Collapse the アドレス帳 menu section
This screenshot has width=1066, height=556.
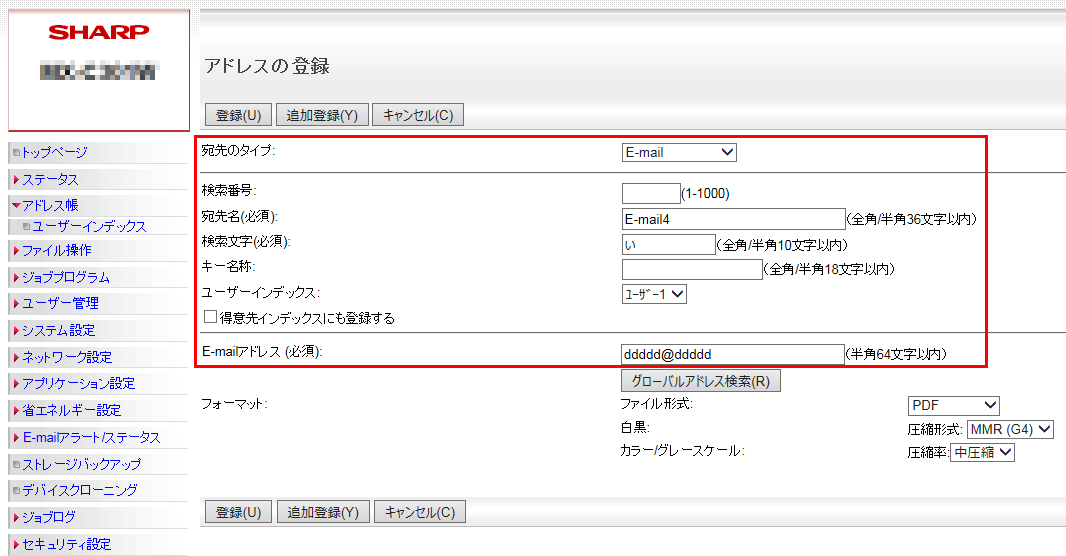16,205
